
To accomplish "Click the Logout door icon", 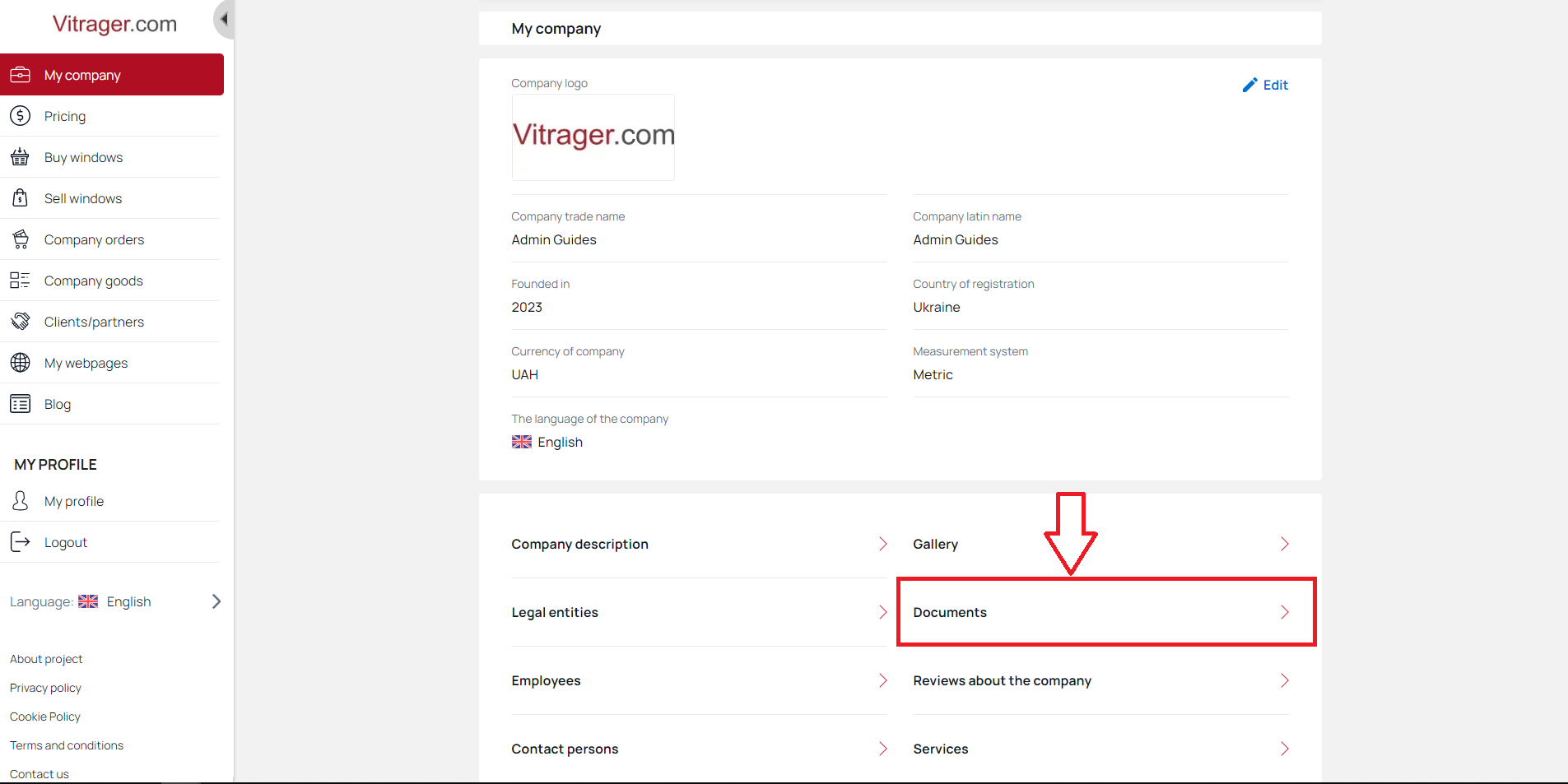I will pyautogui.click(x=20, y=542).
